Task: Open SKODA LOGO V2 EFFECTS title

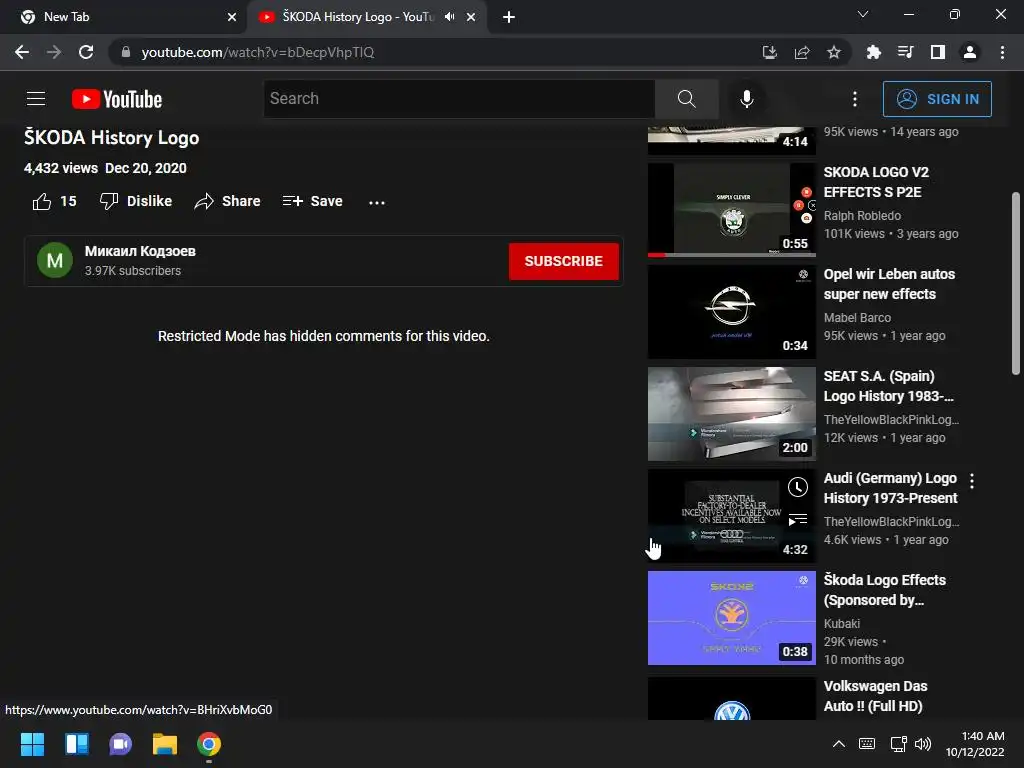Action: point(876,182)
